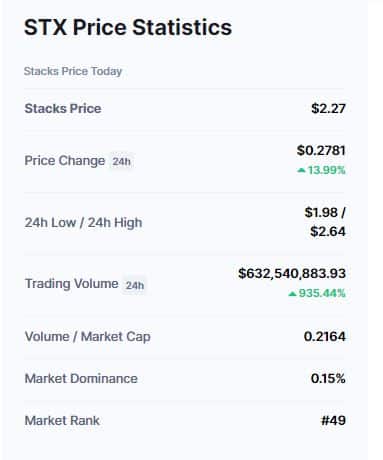Click the 0.2164 ratio value
Screen dimensions: 383x460
325,336
